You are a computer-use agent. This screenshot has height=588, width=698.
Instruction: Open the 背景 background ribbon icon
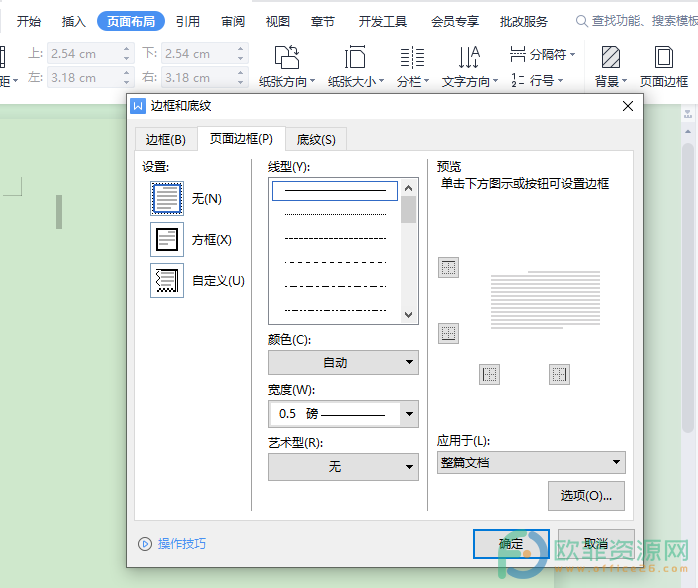[611, 66]
